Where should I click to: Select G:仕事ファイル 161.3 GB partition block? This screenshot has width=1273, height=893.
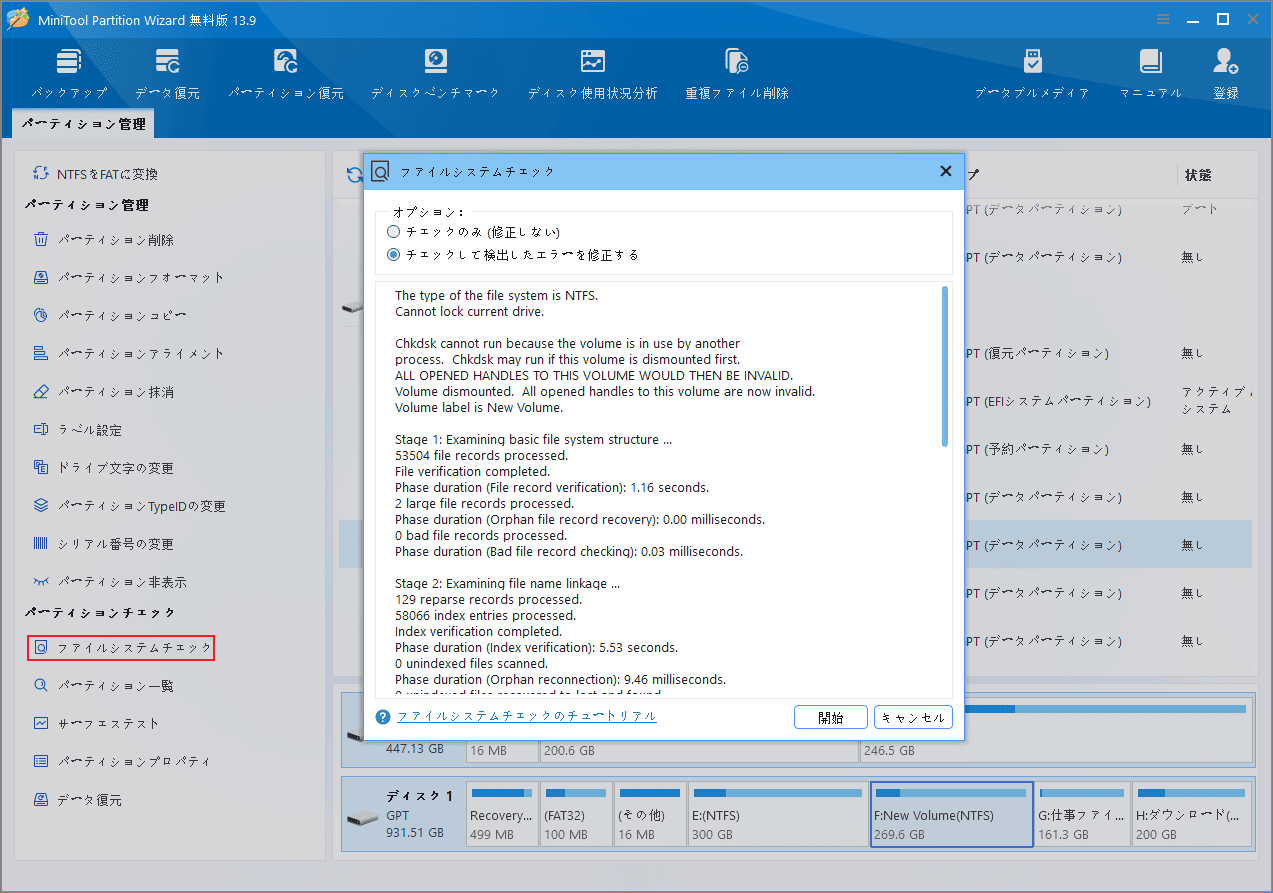pyautogui.click(x=1082, y=816)
